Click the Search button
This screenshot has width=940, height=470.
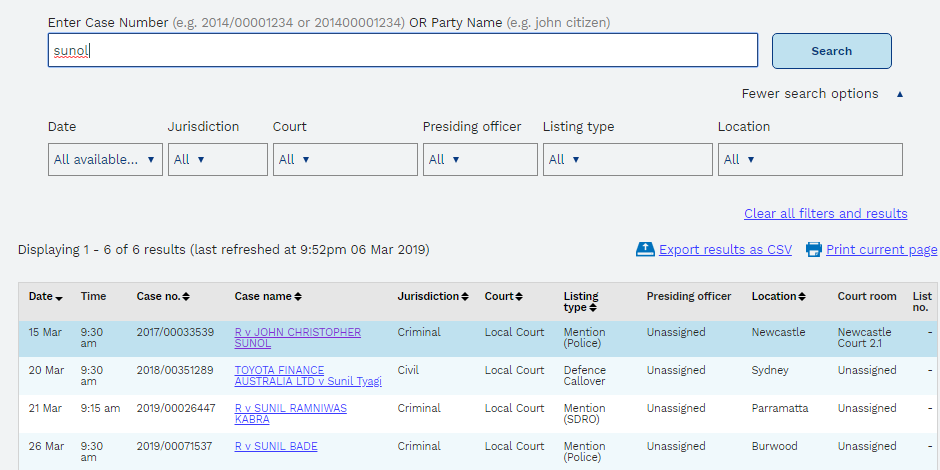tap(831, 51)
